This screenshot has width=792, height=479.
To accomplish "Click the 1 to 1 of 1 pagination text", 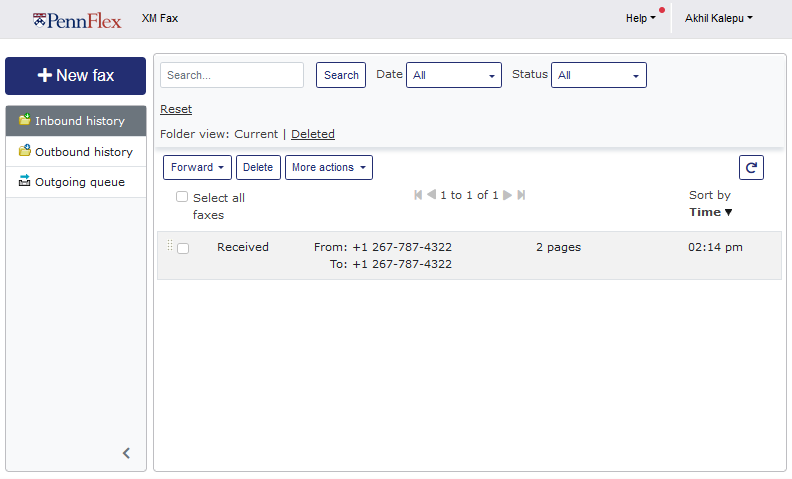I will (469, 195).
